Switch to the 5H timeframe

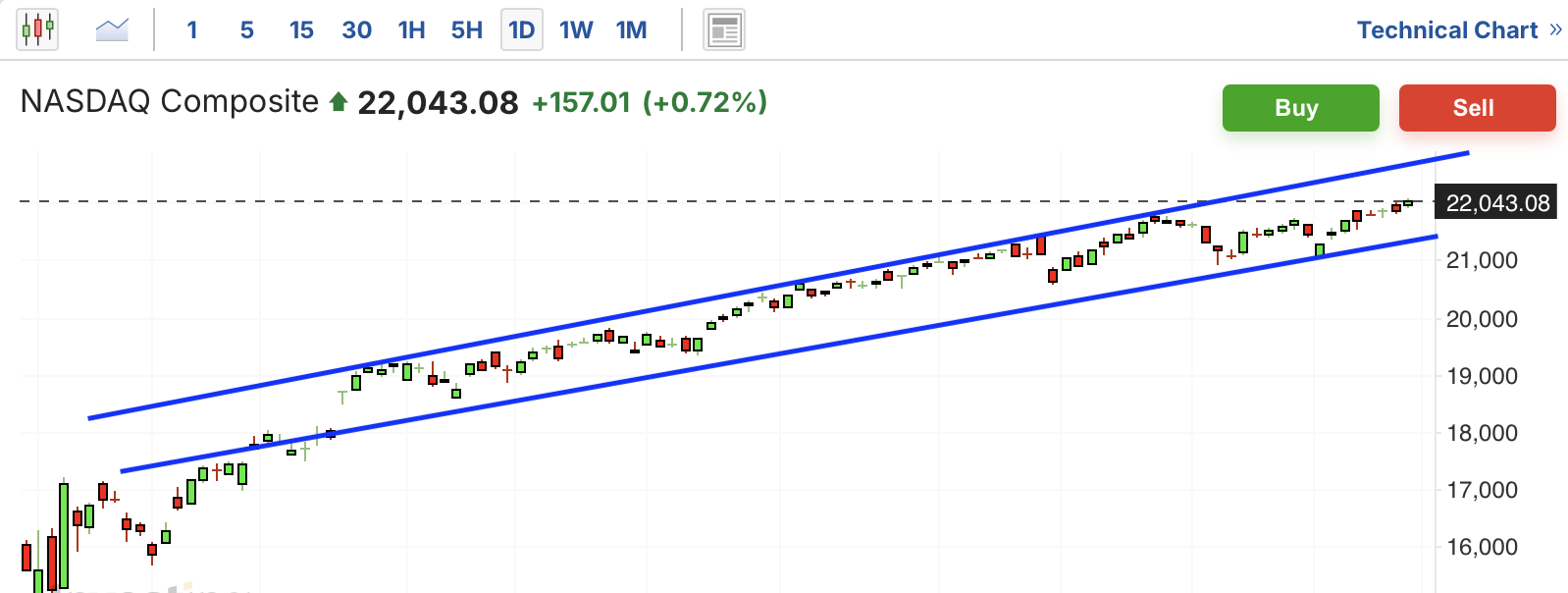click(x=467, y=30)
